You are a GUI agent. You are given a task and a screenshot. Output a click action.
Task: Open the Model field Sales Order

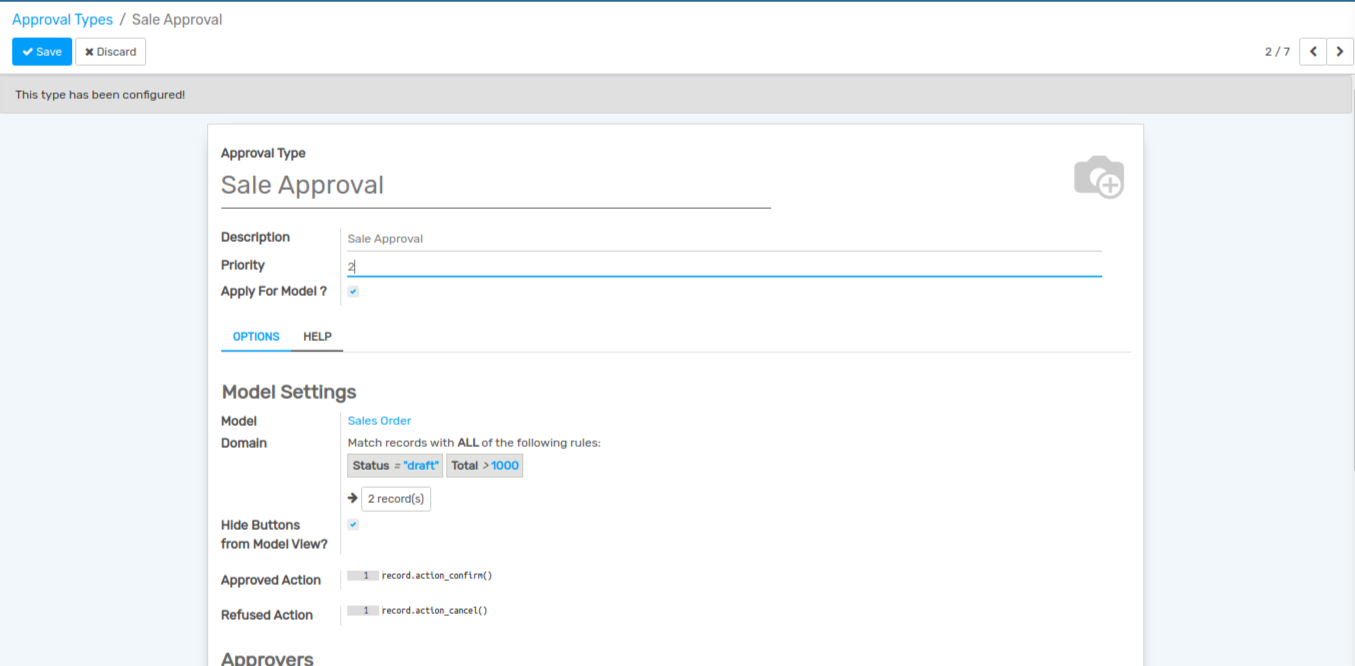pos(379,421)
